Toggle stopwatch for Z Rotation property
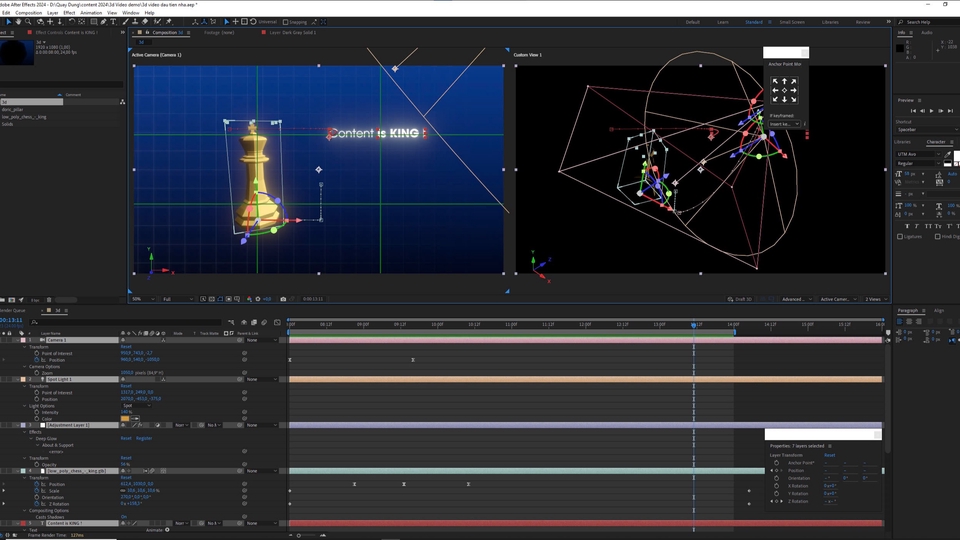Viewport: 960px width, 540px height. tap(37, 504)
